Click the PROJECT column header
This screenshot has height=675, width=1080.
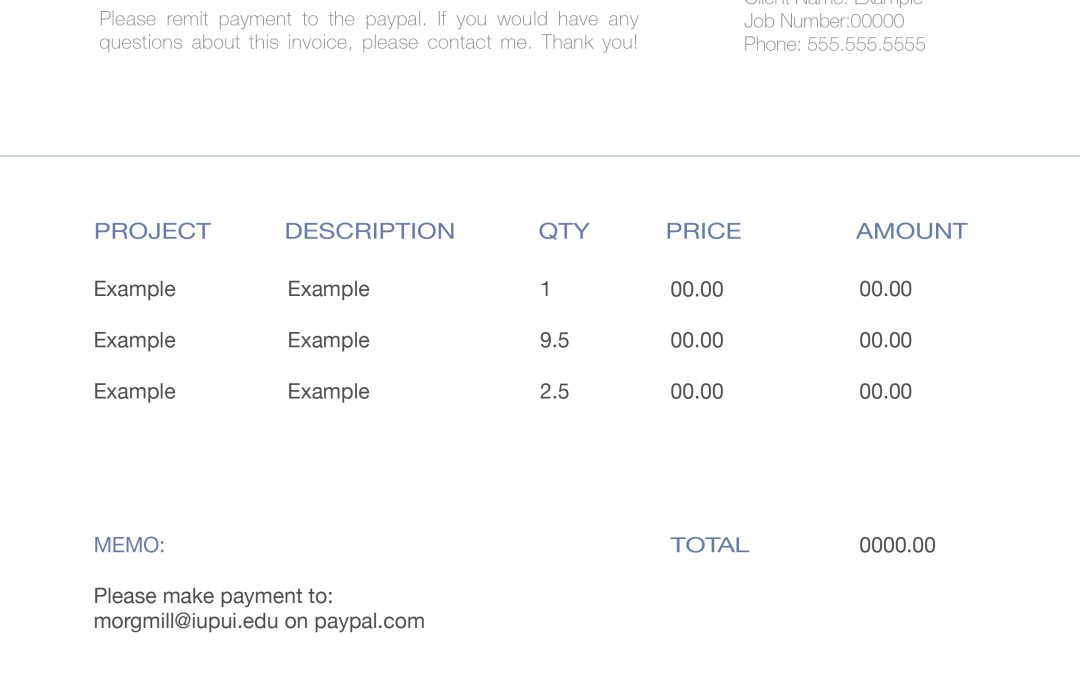click(152, 231)
